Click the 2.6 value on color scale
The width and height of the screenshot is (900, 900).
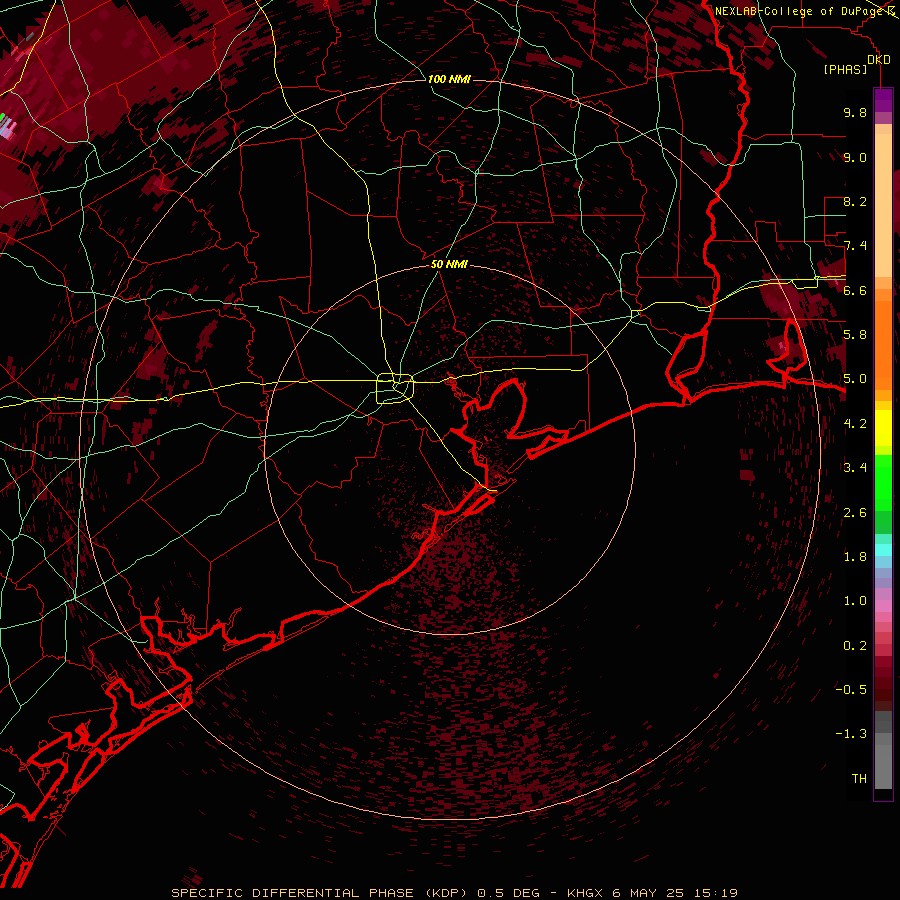(855, 513)
